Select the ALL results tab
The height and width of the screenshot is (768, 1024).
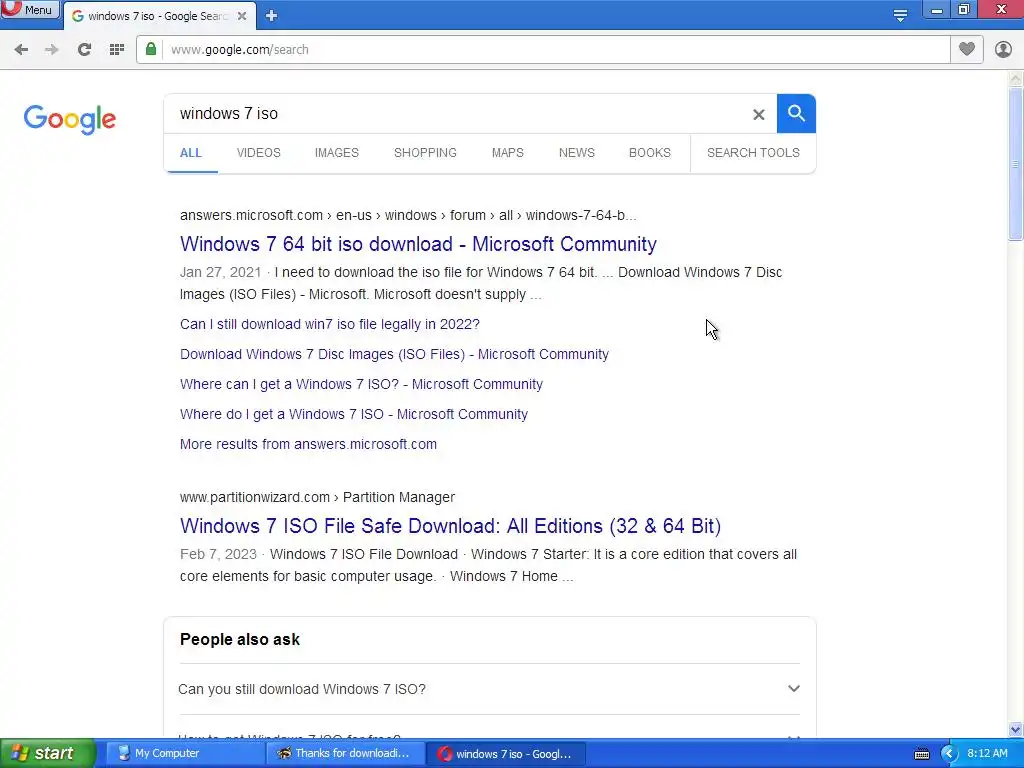[191, 153]
